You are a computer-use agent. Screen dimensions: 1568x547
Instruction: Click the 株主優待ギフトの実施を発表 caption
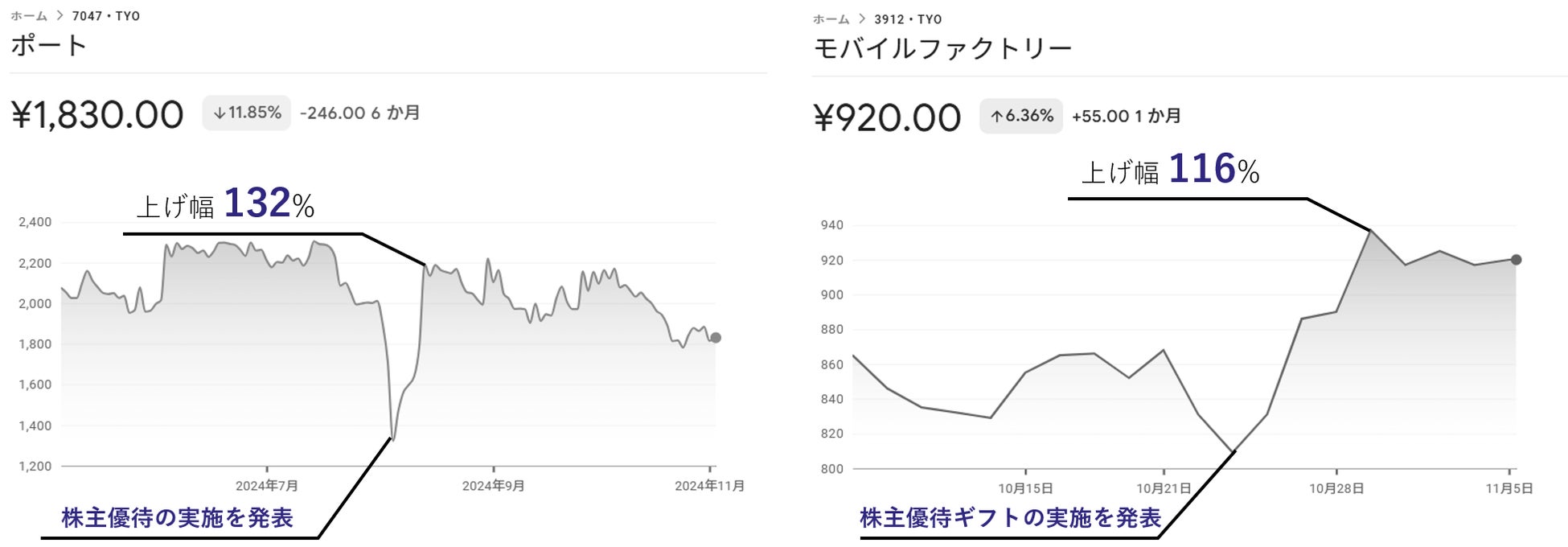(x=1010, y=517)
